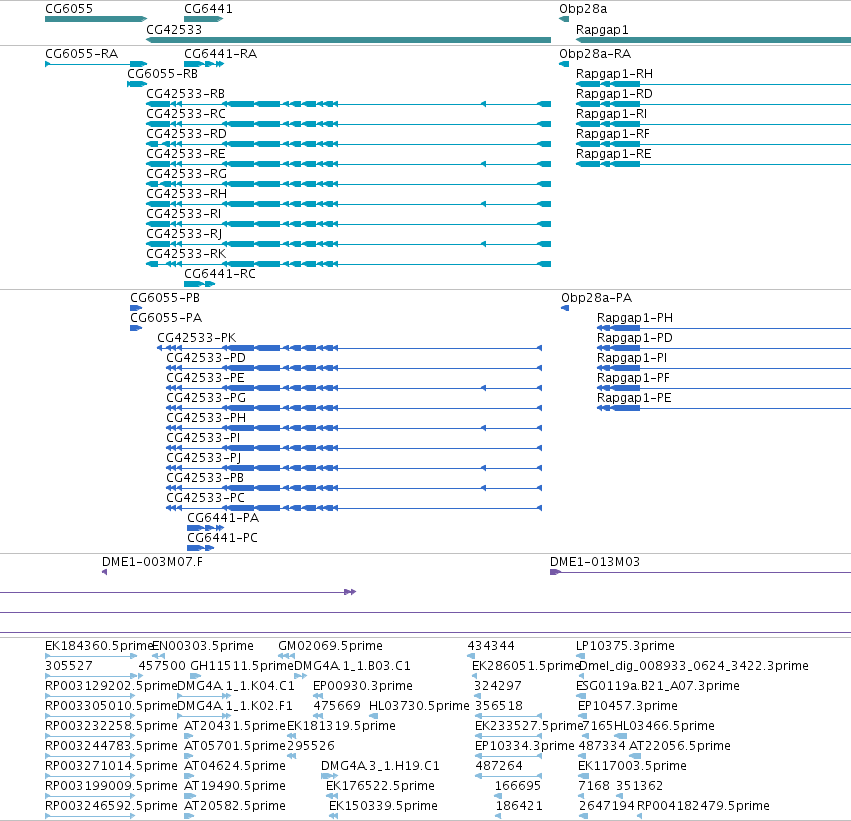This screenshot has width=851, height=821.
Task: Click transcript Obp28a-RA label
Action: 595,54
